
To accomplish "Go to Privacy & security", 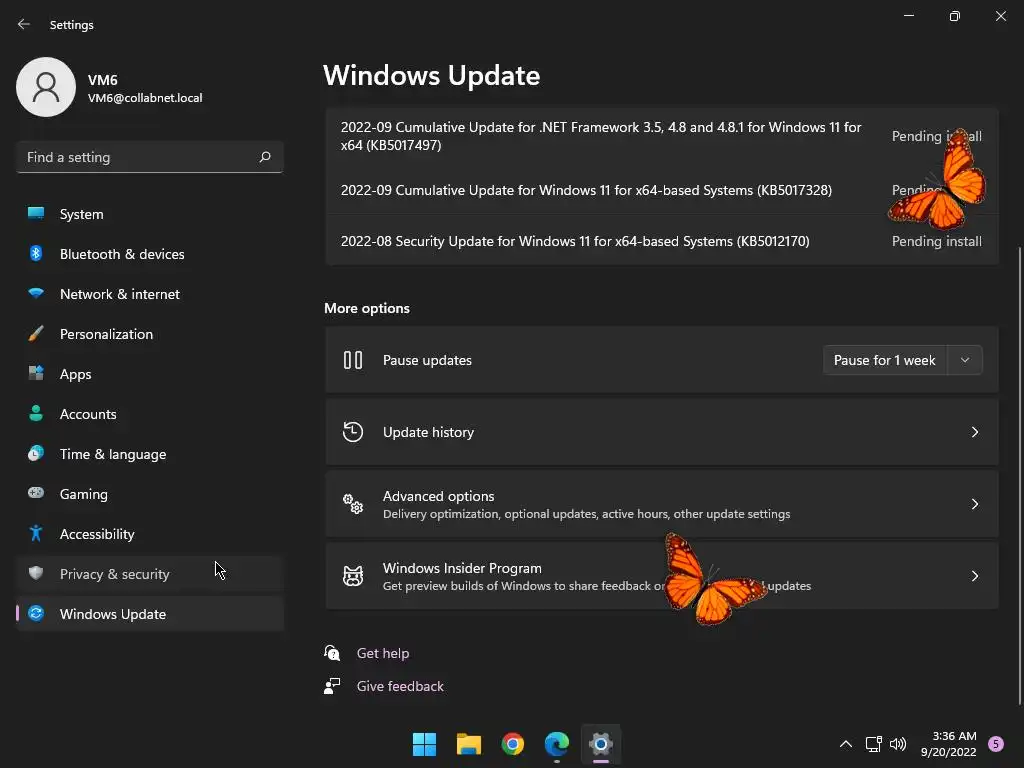I will pos(150,574).
